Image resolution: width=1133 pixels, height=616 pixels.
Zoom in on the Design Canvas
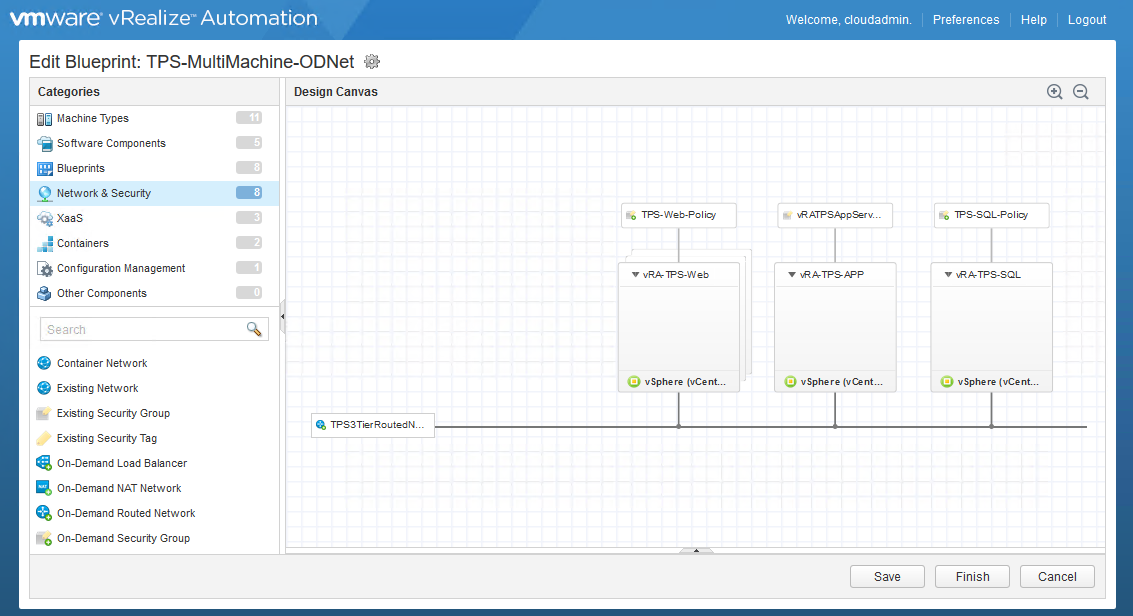tap(1054, 91)
